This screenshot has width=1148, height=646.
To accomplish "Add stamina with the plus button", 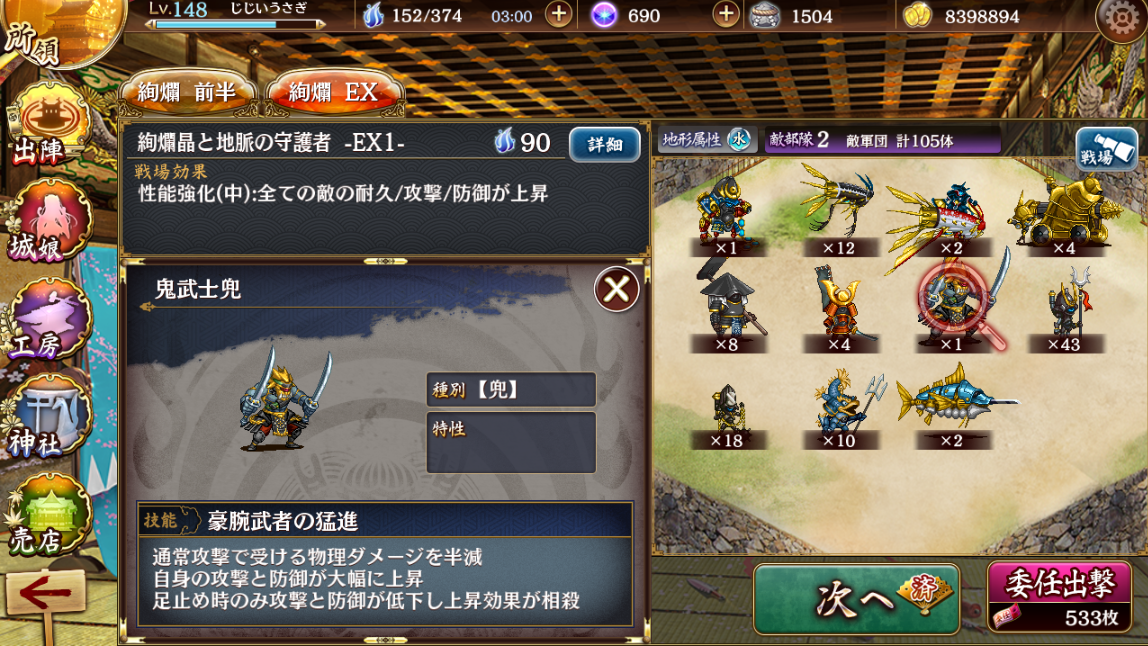I will point(559,15).
